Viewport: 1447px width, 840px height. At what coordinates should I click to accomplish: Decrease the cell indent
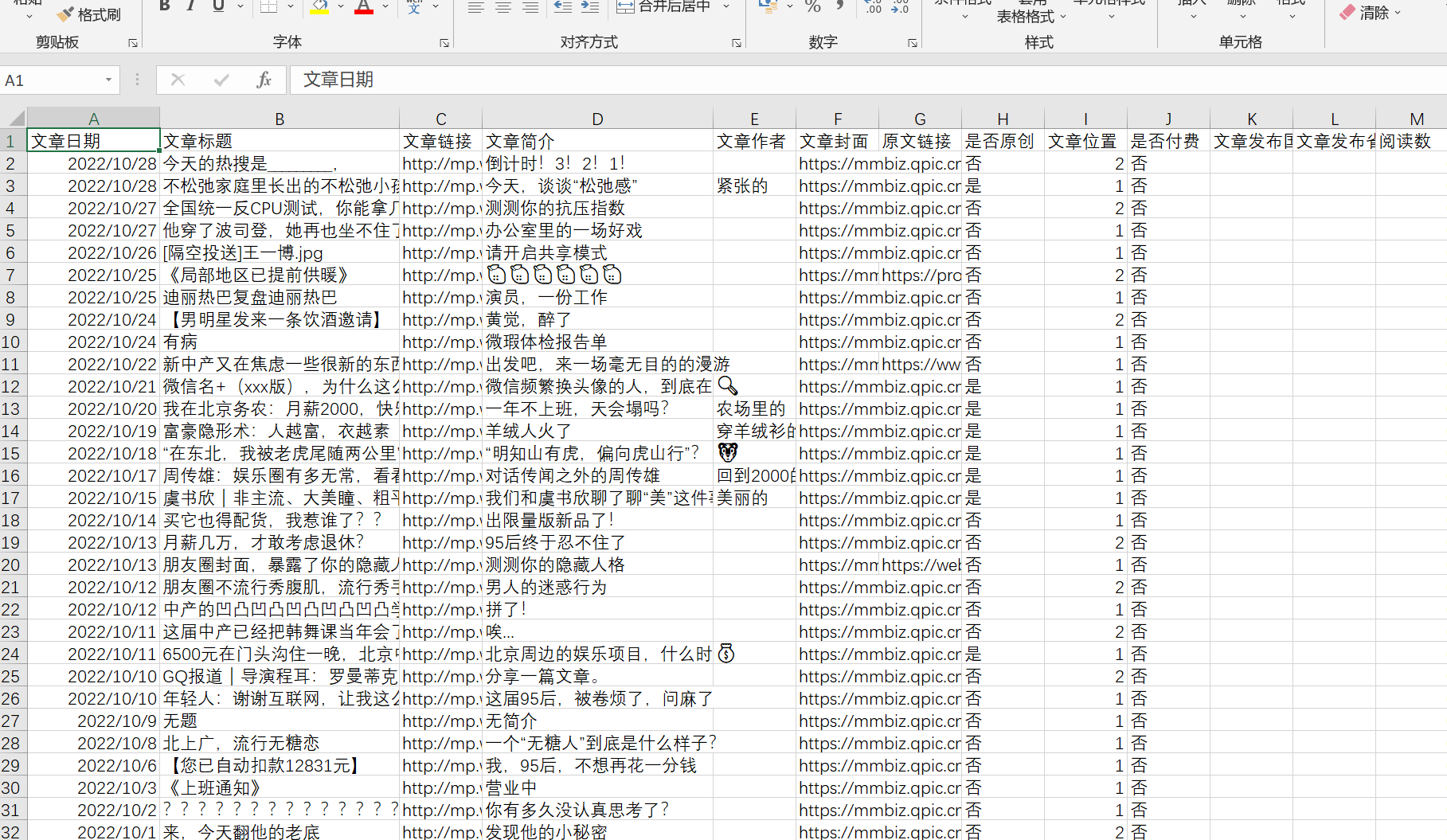(x=563, y=6)
